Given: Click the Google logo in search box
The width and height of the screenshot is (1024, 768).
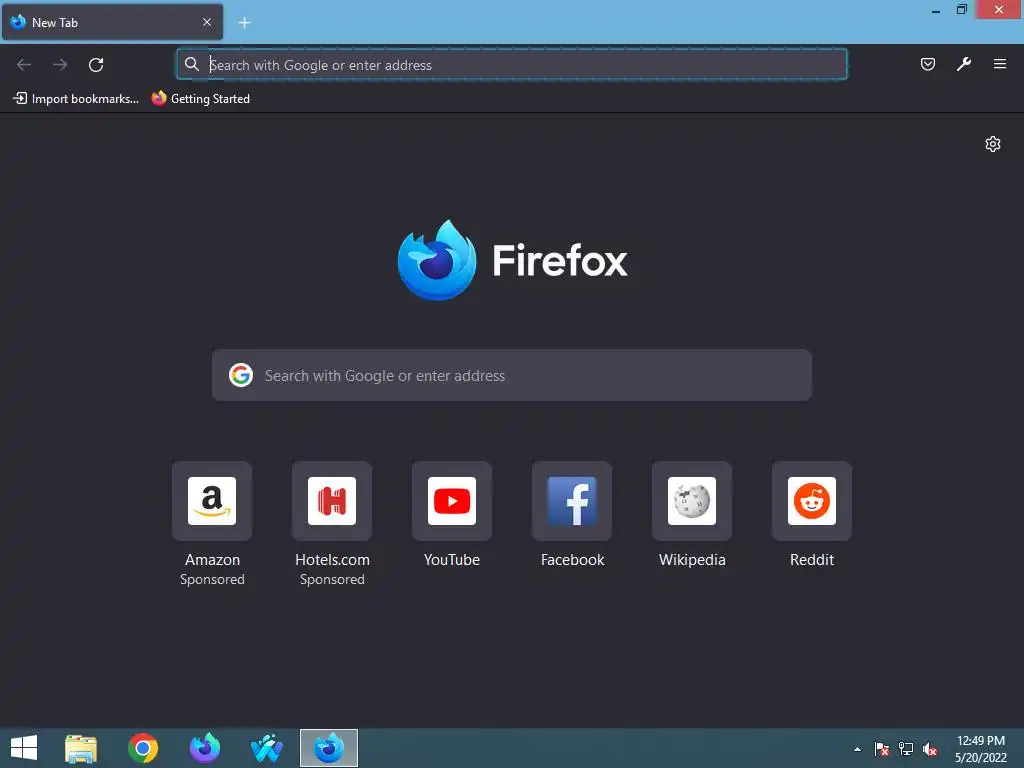Looking at the screenshot, I should coord(241,375).
